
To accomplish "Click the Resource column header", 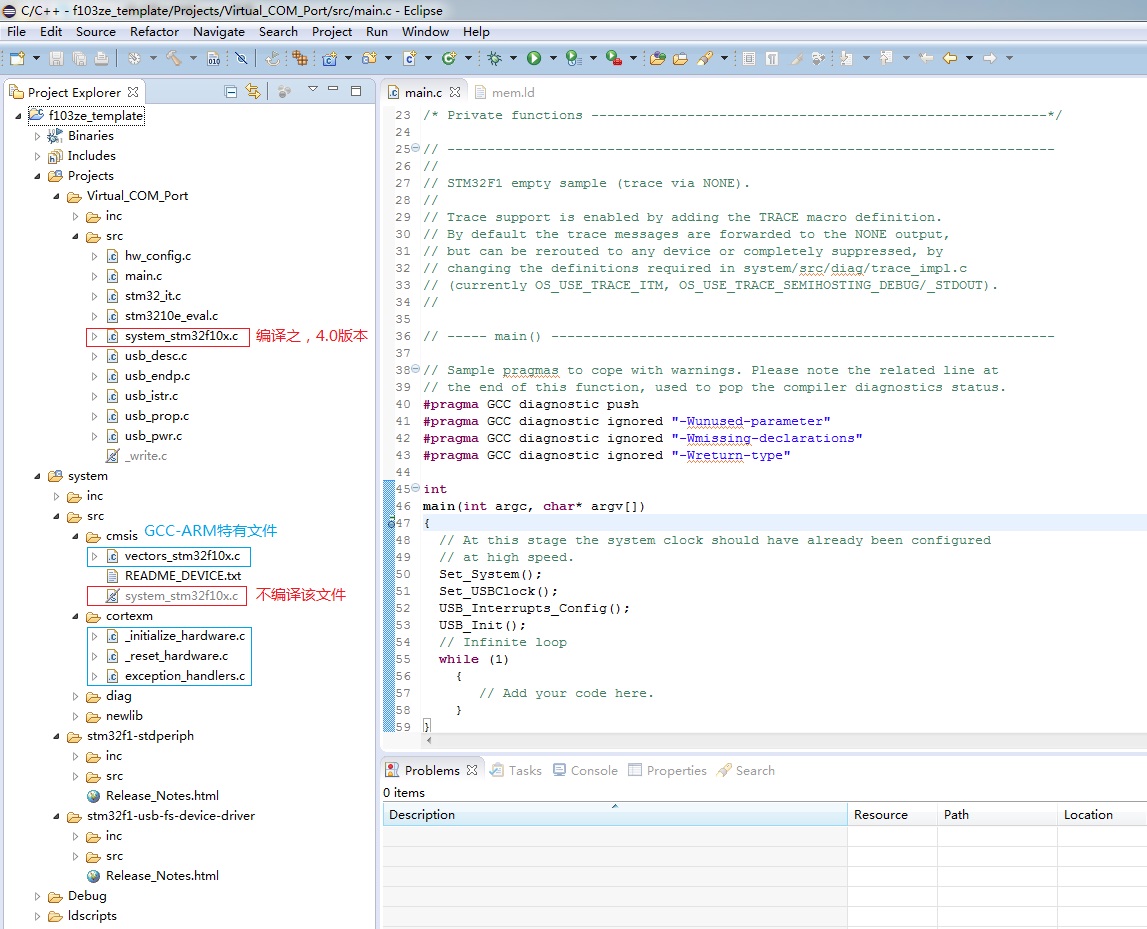I will [892, 814].
